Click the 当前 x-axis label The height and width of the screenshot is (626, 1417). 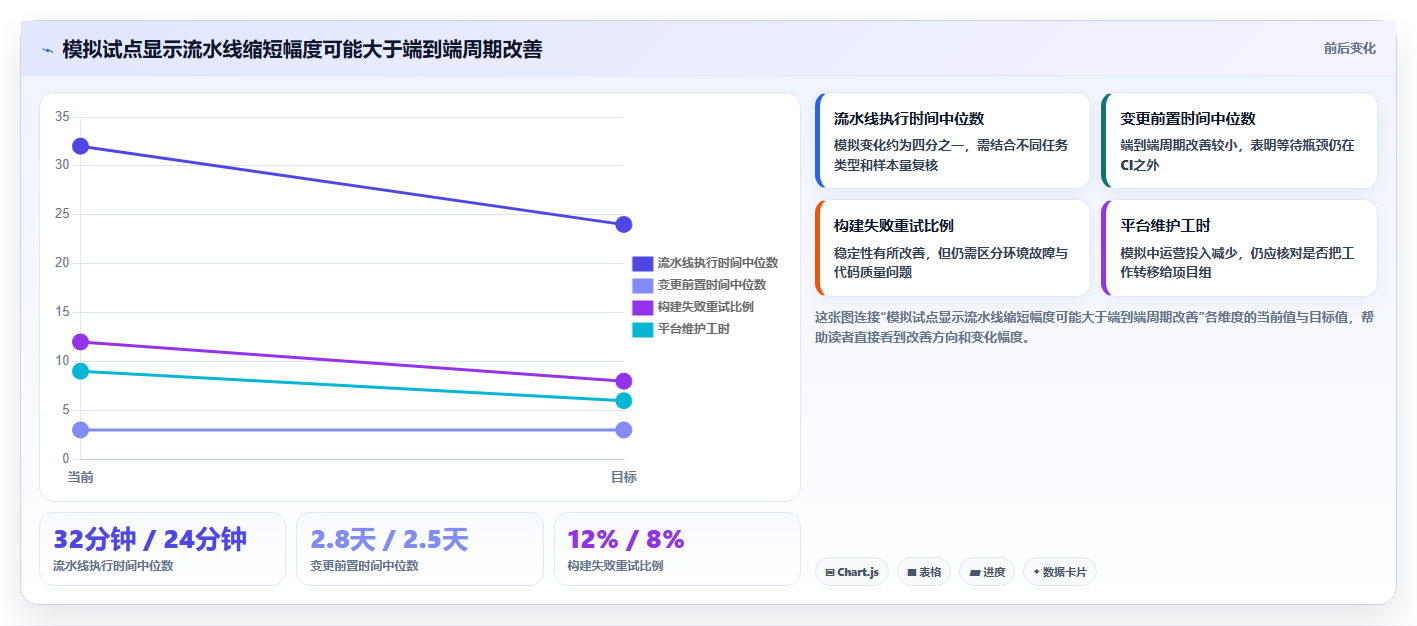click(81, 477)
